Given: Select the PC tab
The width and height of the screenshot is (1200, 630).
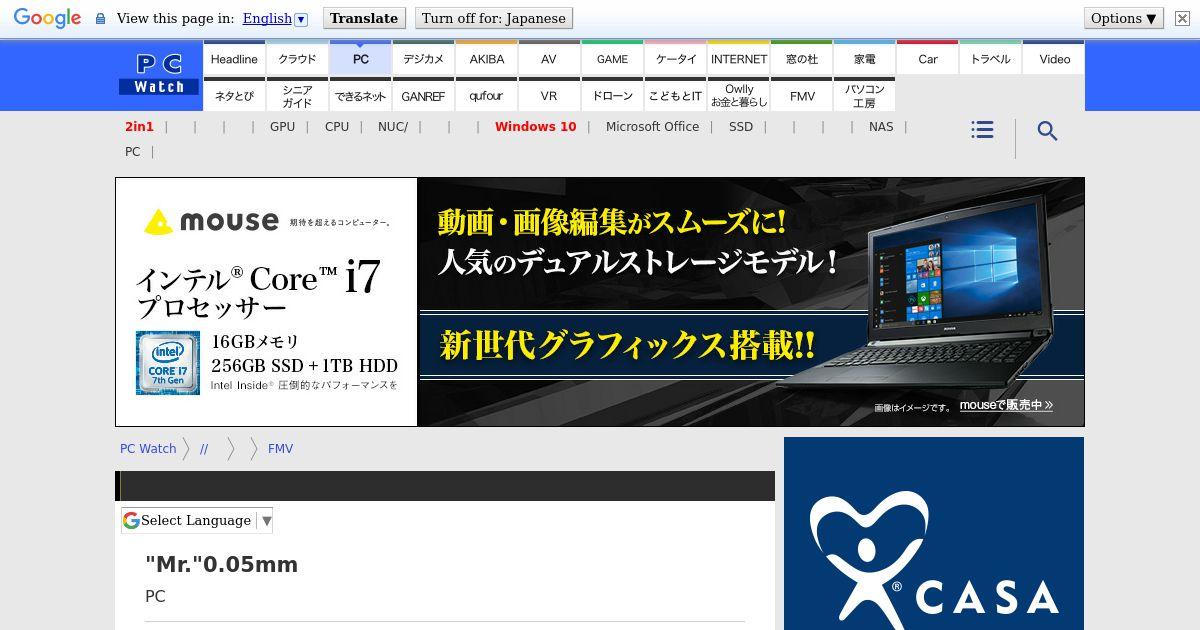Looking at the screenshot, I should 360,58.
